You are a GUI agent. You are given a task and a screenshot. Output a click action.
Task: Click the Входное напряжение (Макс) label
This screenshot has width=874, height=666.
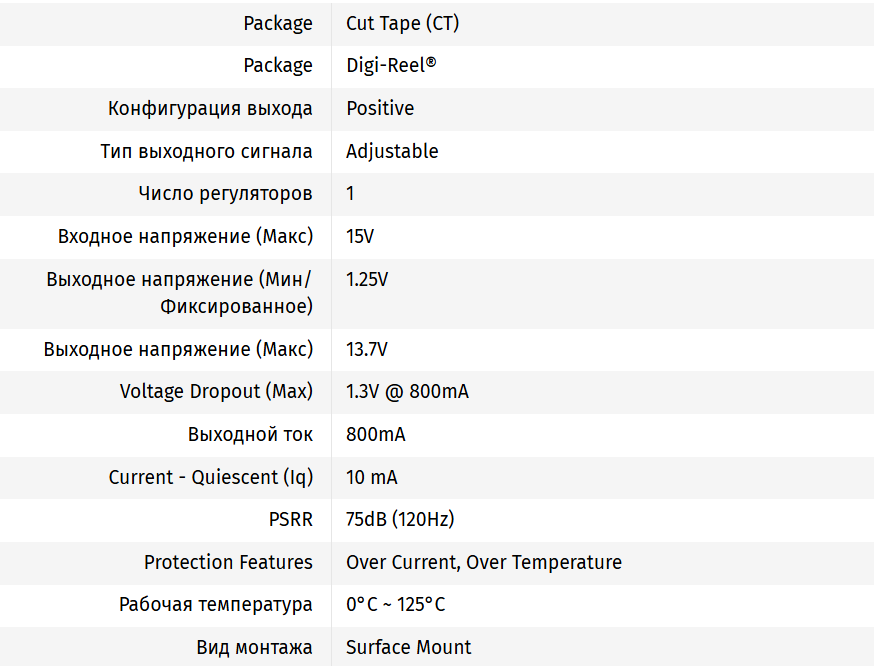[x=185, y=236]
